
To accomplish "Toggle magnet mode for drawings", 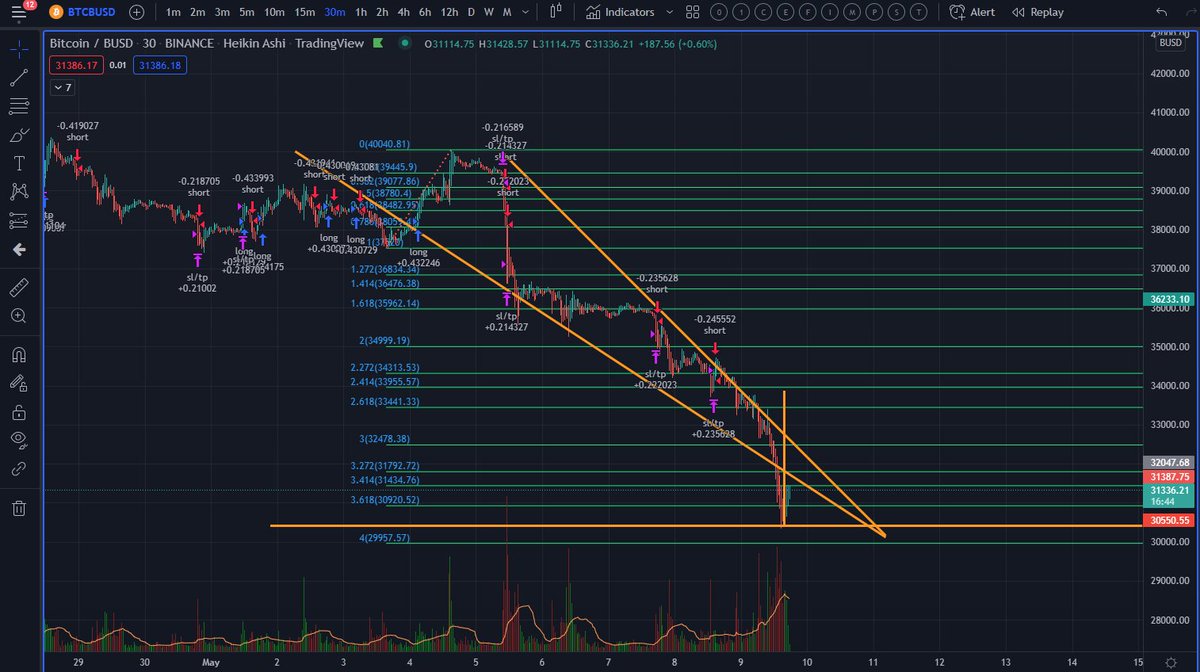I will tap(19, 353).
